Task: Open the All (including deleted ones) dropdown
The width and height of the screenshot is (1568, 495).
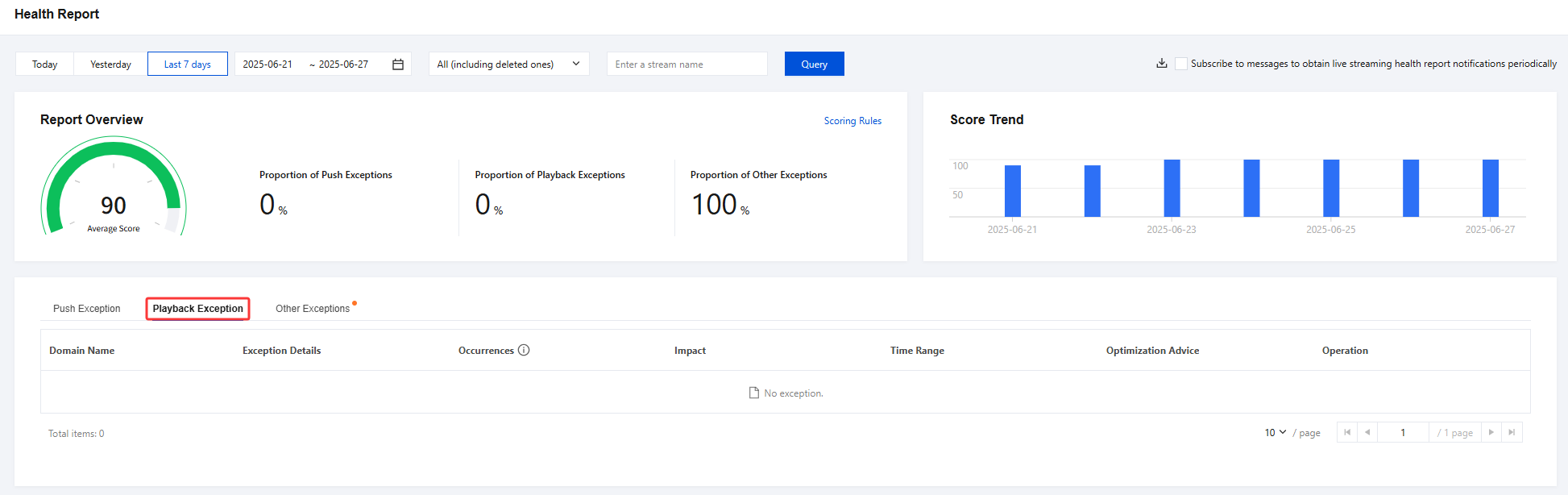Action: tap(508, 64)
